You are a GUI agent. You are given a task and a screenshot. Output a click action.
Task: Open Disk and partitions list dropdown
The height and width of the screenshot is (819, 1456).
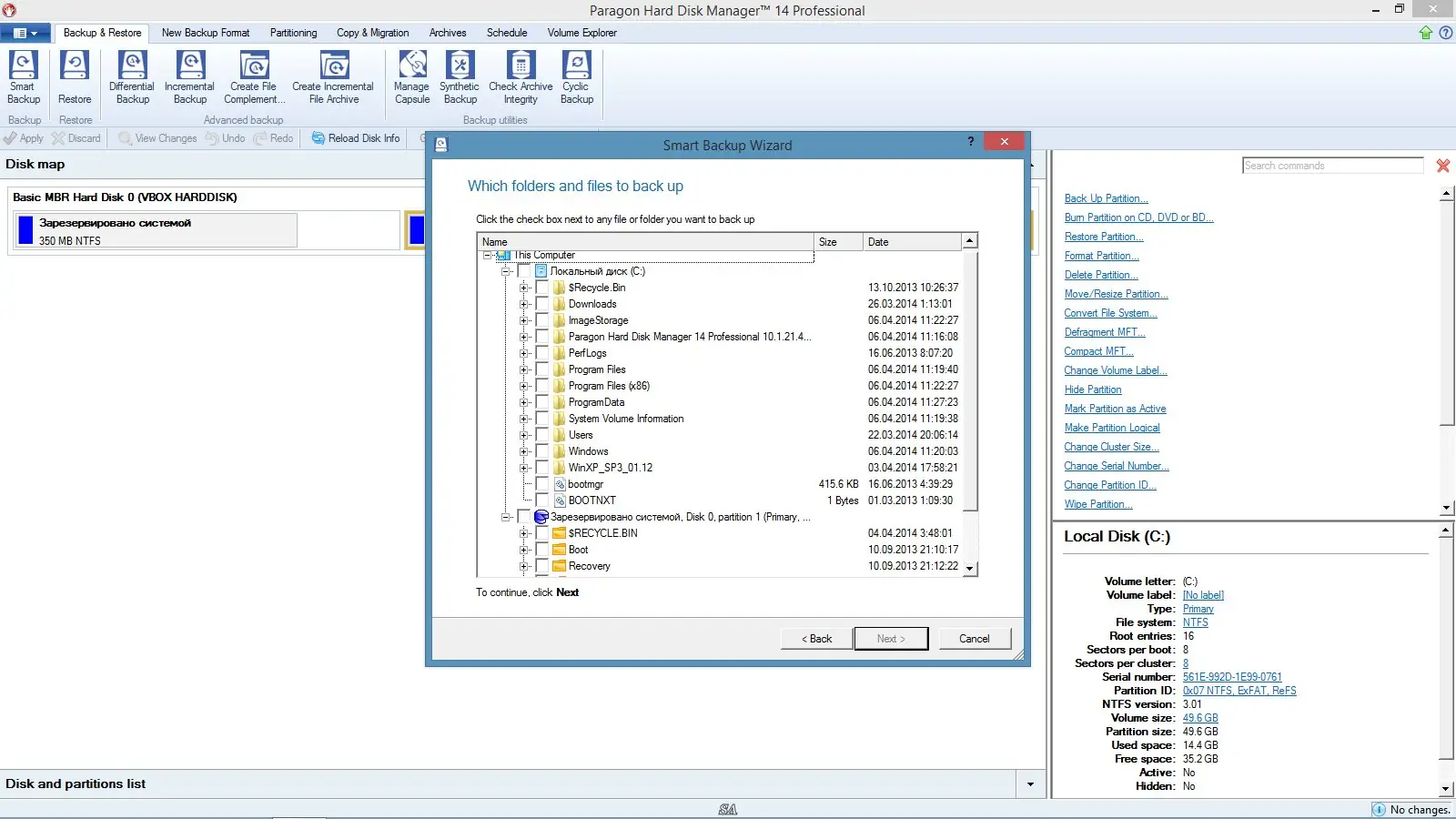point(1030,784)
